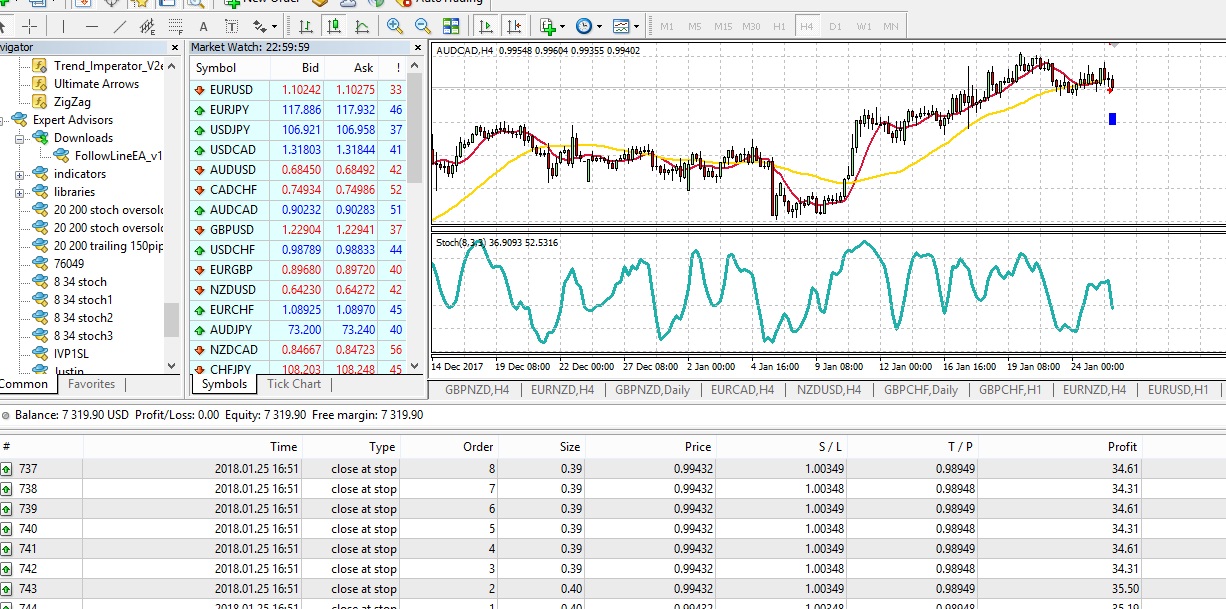Choose the trendline drawing tool
1226x609 pixels.
point(120,27)
